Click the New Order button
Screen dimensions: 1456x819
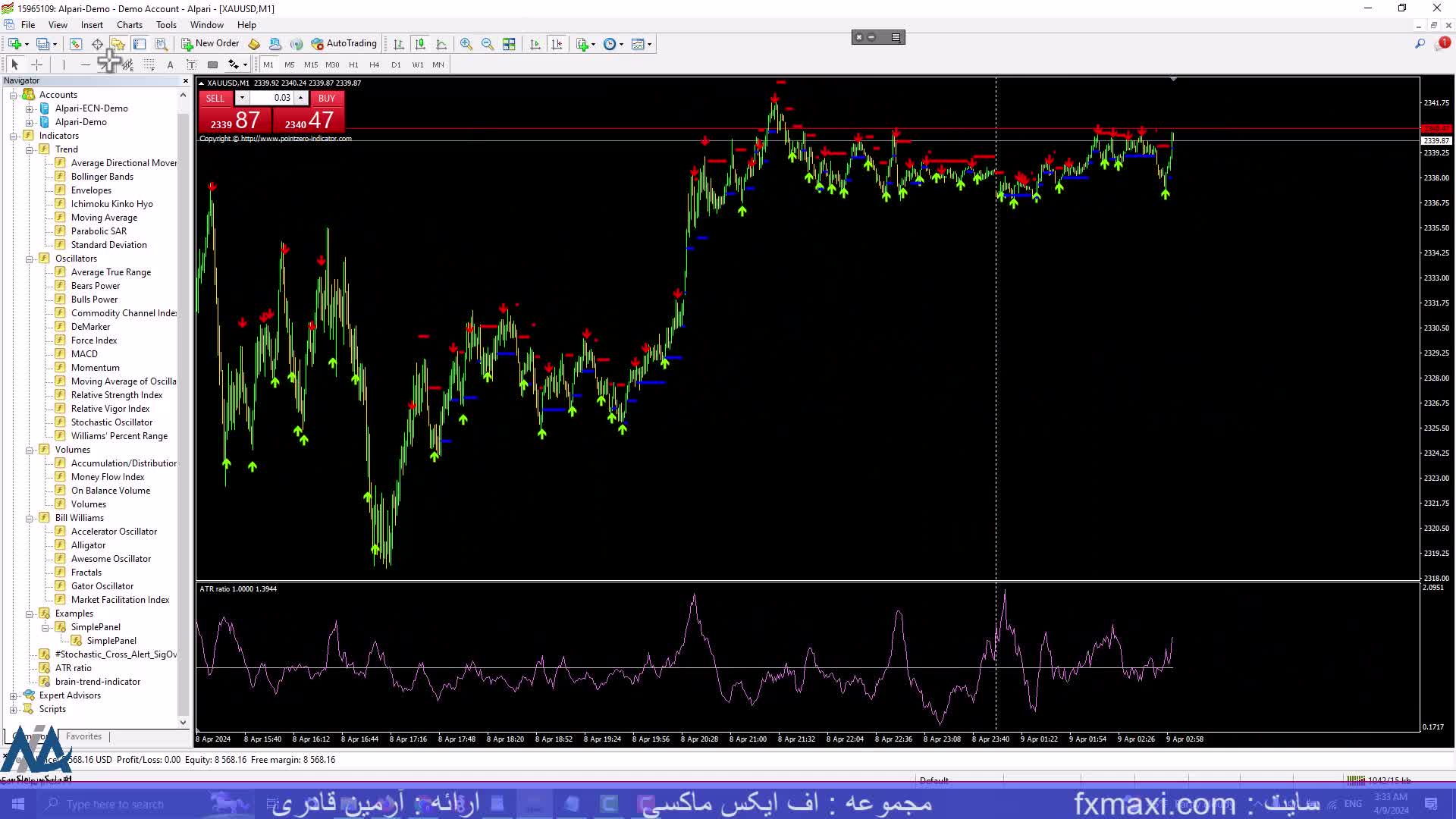pos(210,44)
